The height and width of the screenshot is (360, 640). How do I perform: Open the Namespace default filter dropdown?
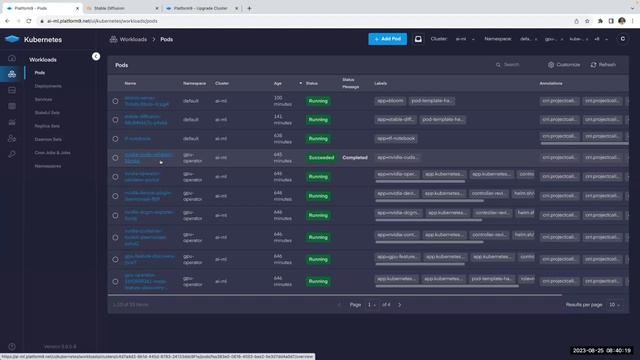click(x=529, y=39)
